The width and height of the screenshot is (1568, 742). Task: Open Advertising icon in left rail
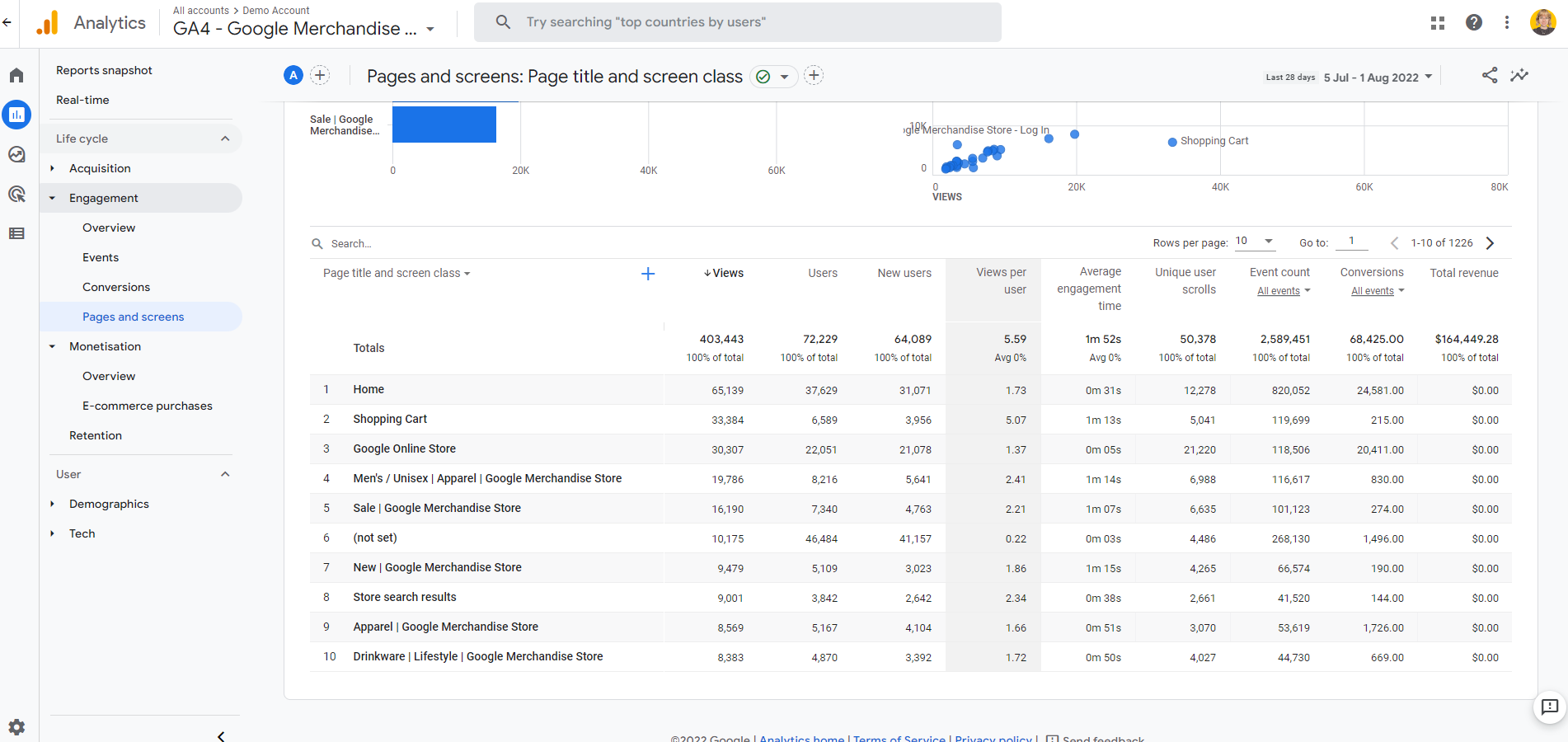pos(16,194)
